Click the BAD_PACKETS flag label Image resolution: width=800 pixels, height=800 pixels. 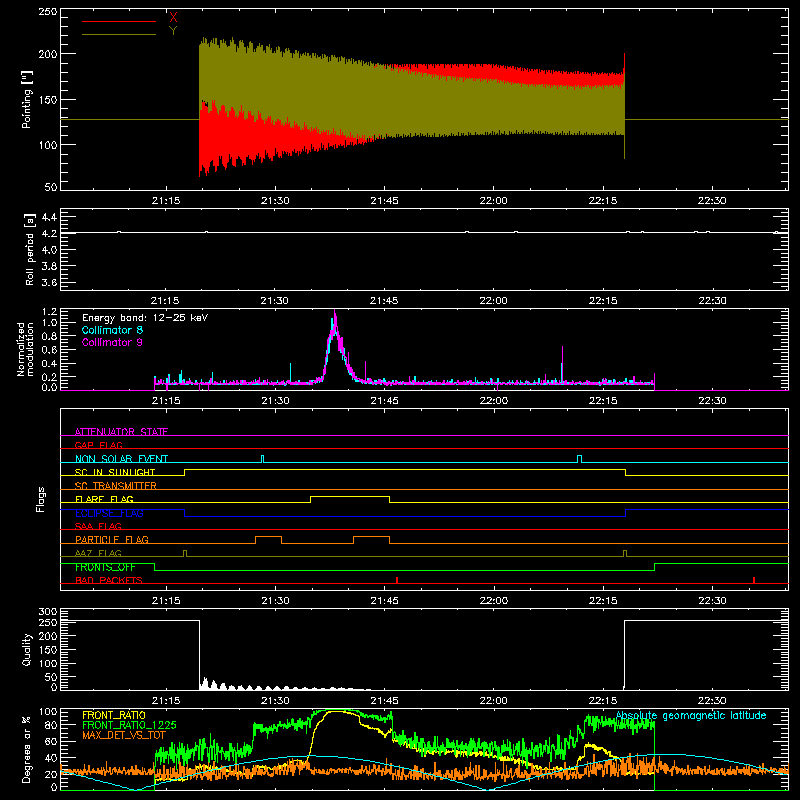point(109,580)
